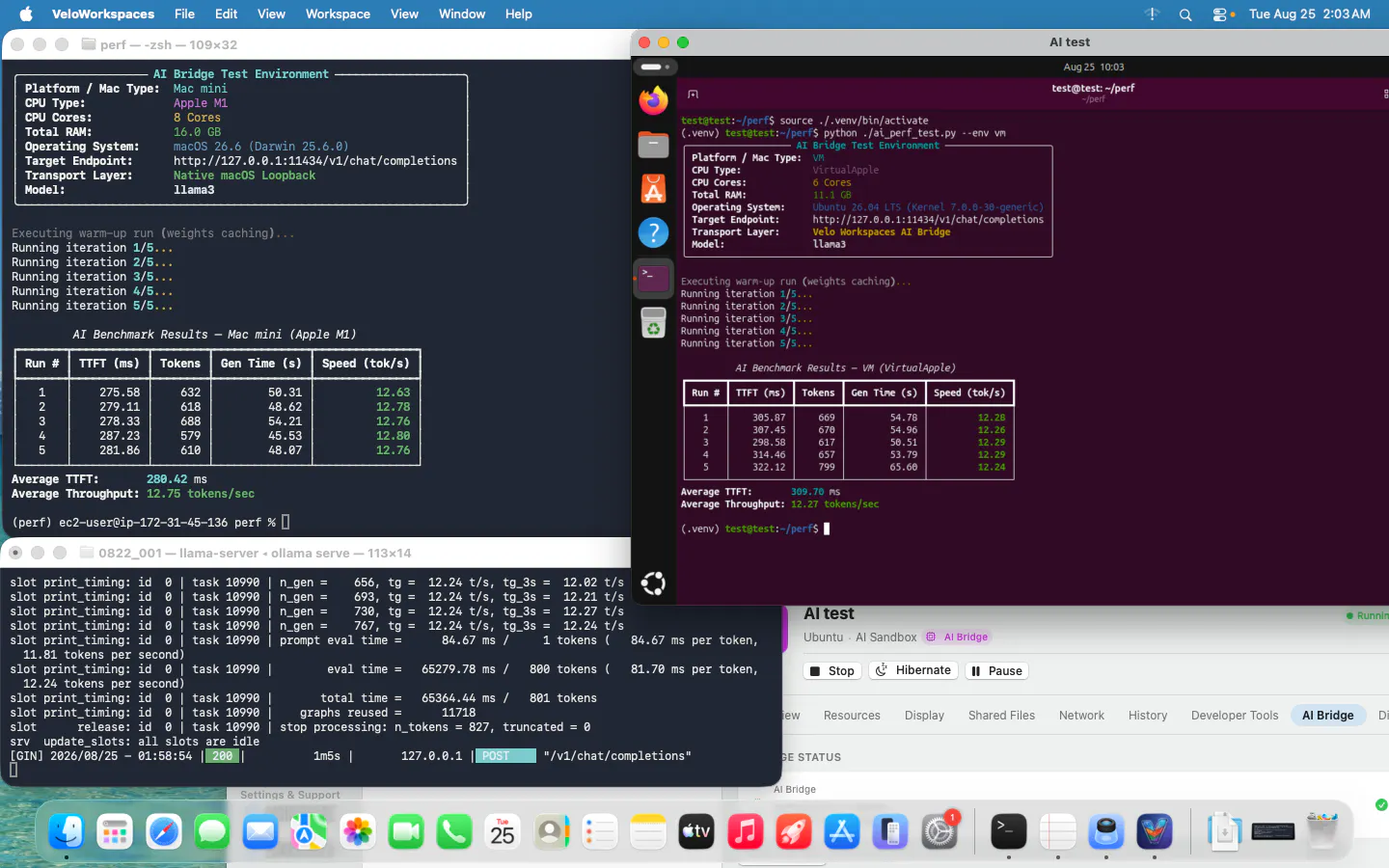
Task: Open FaceTime from the Dock
Action: pos(406,831)
